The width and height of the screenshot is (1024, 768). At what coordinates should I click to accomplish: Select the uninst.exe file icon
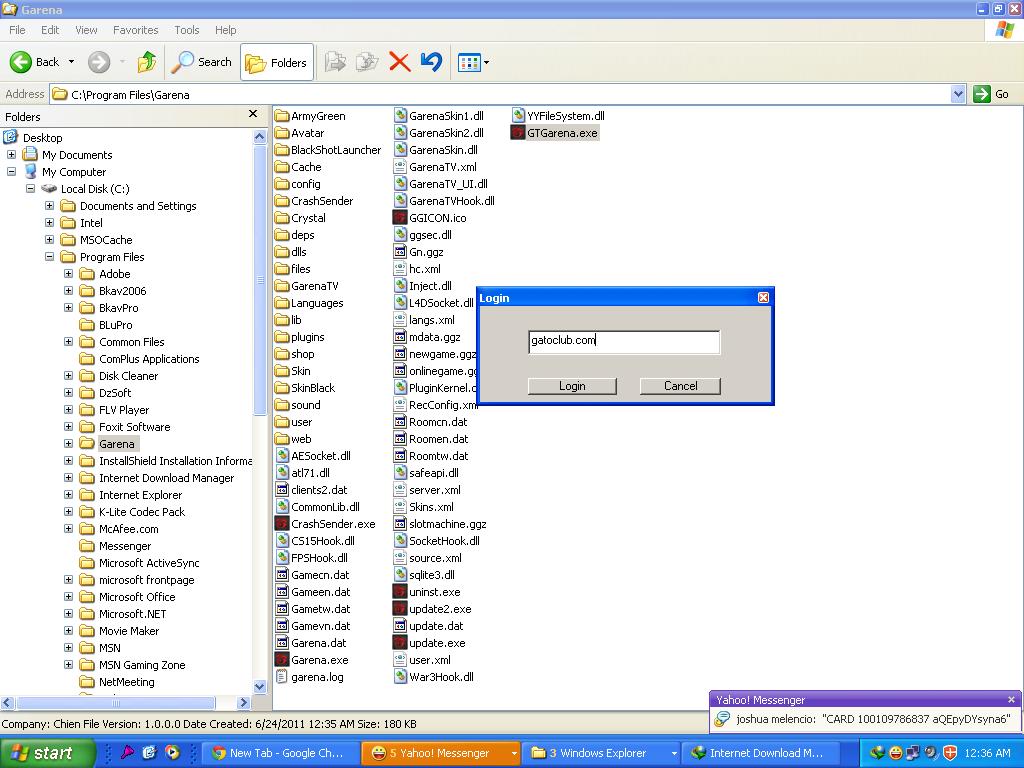click(x=400, y=592)
